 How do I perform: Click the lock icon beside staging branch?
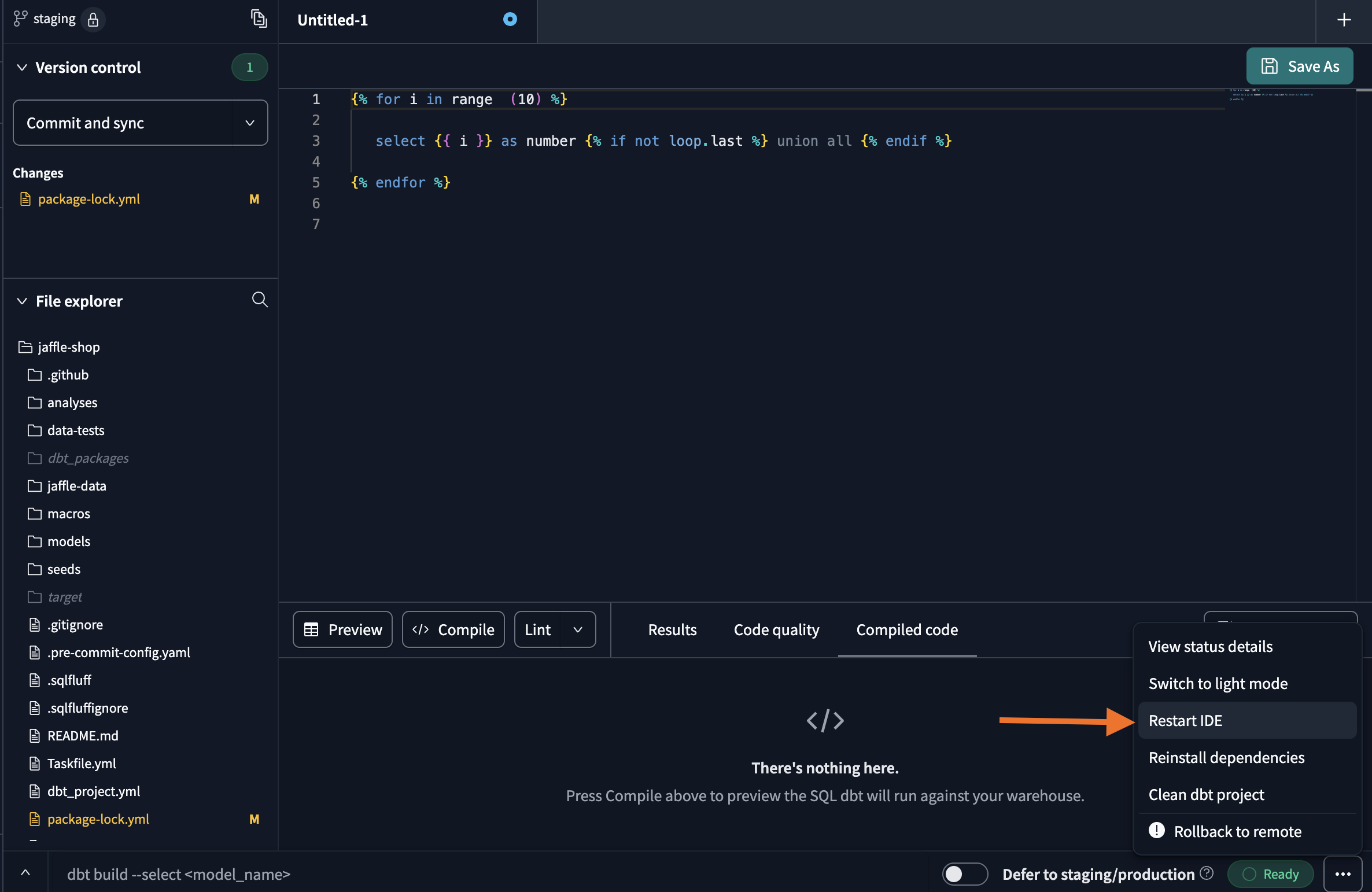tap(93, 20)
